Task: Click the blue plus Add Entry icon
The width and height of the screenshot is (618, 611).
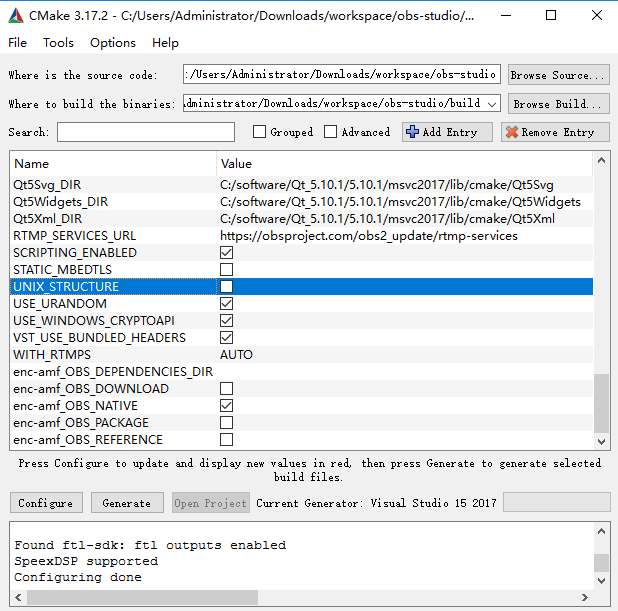Action: [412, 132]
